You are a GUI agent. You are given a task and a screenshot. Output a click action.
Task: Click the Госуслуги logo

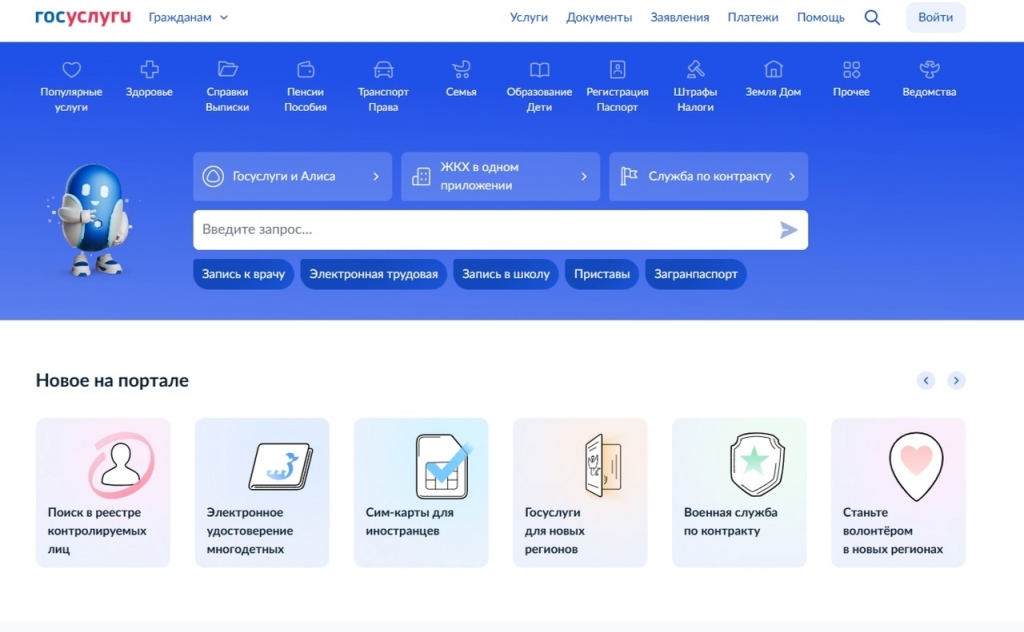[x=83, y=17]
